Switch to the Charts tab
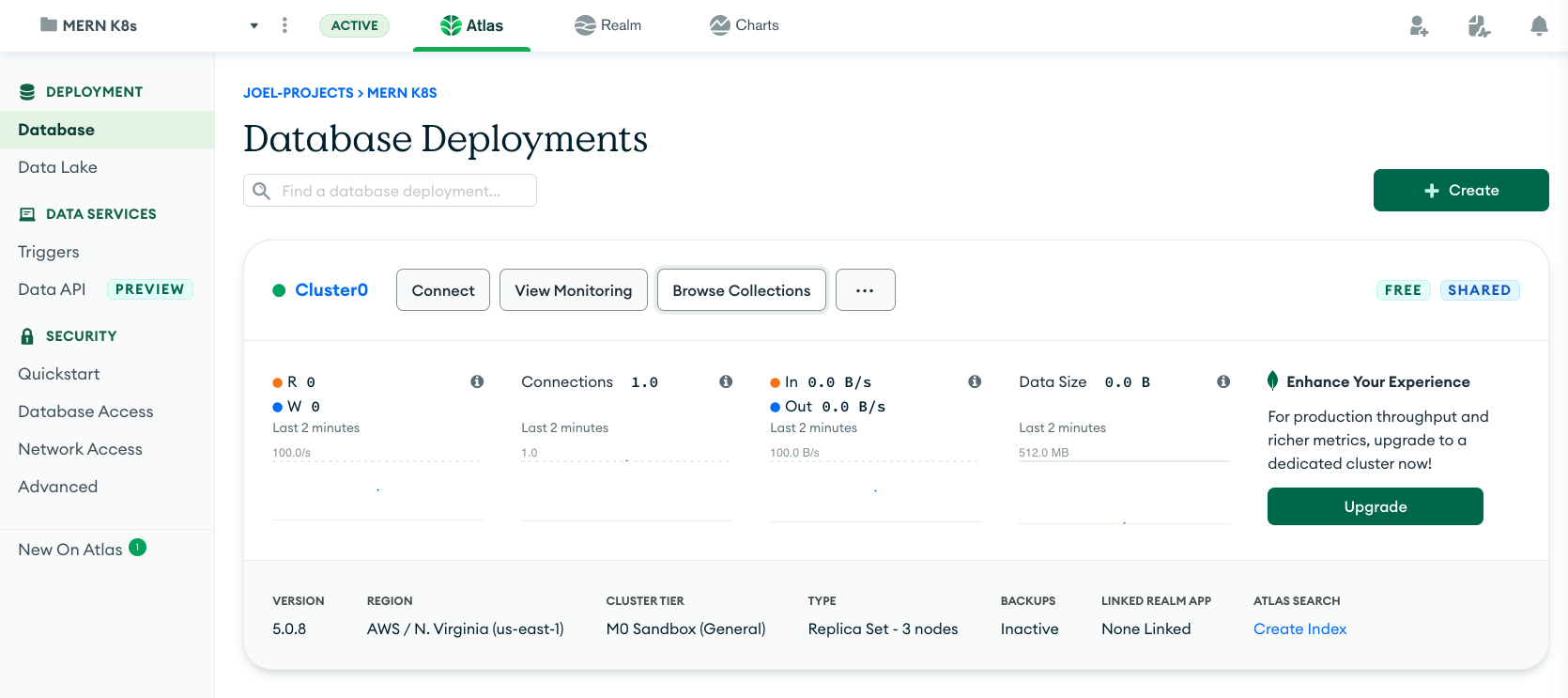 click(745, 25)
